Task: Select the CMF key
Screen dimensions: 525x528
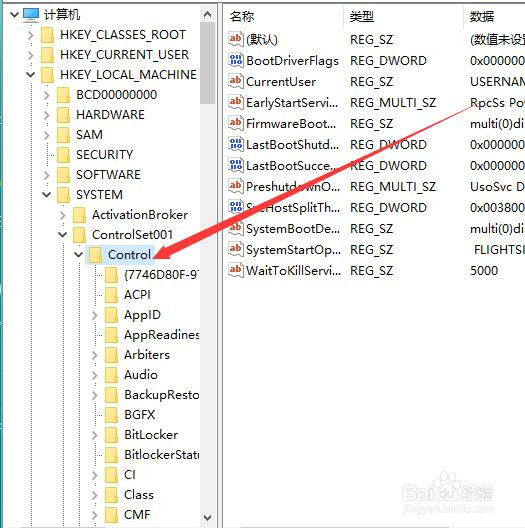Action: tap(137, 515)
